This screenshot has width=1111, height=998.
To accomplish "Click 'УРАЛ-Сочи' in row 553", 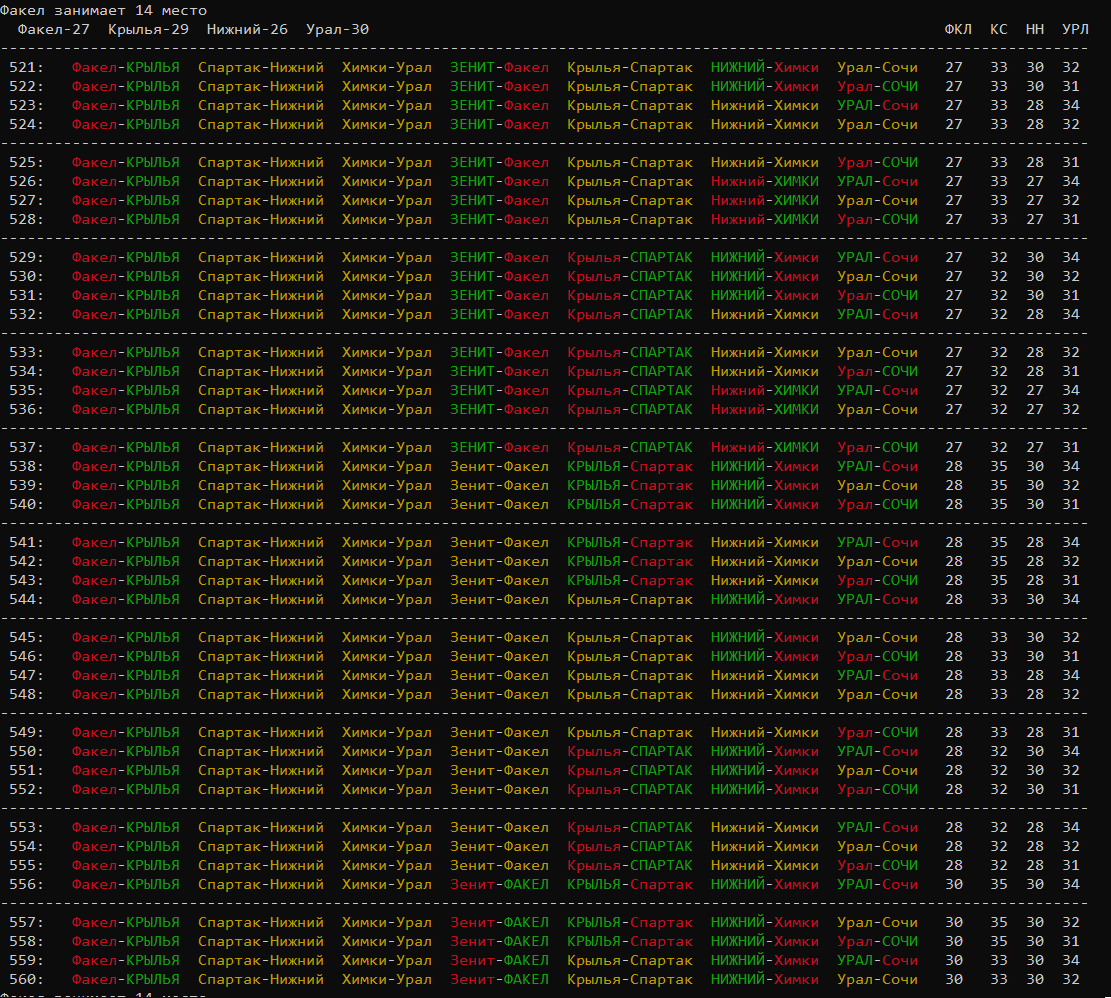I will (x=877, y=828).
